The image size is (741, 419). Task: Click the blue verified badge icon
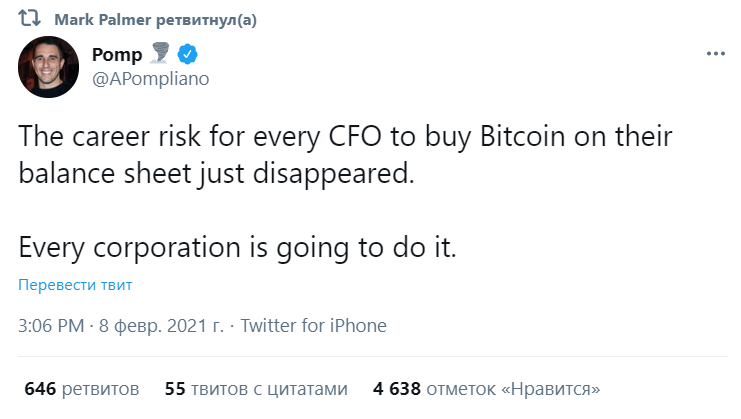click(x=188, y=54)
